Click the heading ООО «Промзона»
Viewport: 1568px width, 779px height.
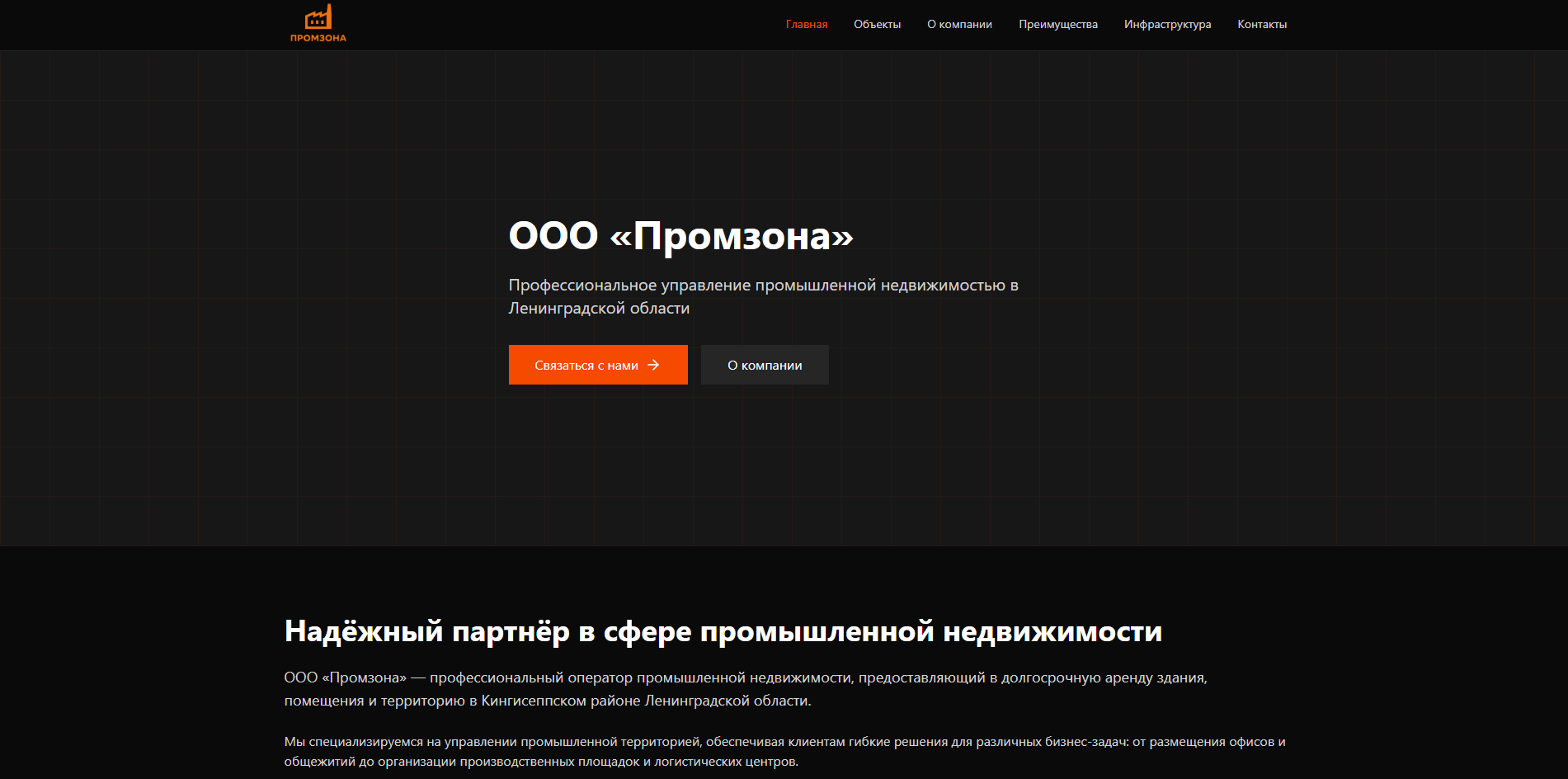click(x=681, y=236)
